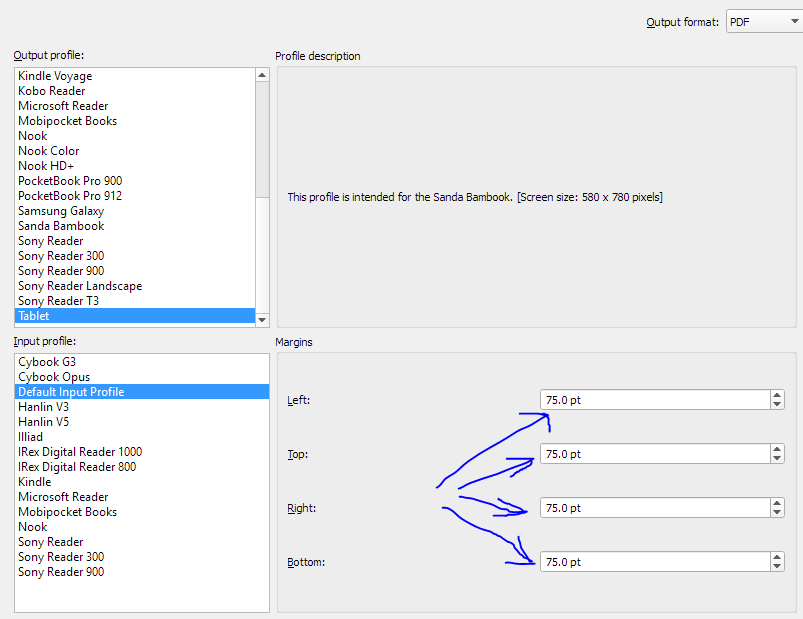Image resolution: width=803 pixels, height=619 pixels.
Task: Select Kindle Voyage output profile
Action: (135, 76)
